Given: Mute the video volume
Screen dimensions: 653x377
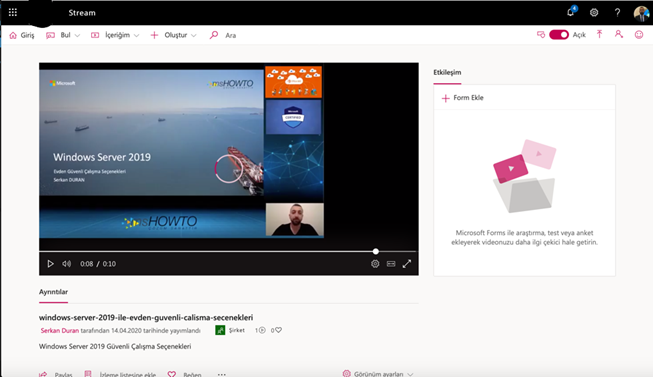Looking at the screenshot, I should (x=67, y=264).
